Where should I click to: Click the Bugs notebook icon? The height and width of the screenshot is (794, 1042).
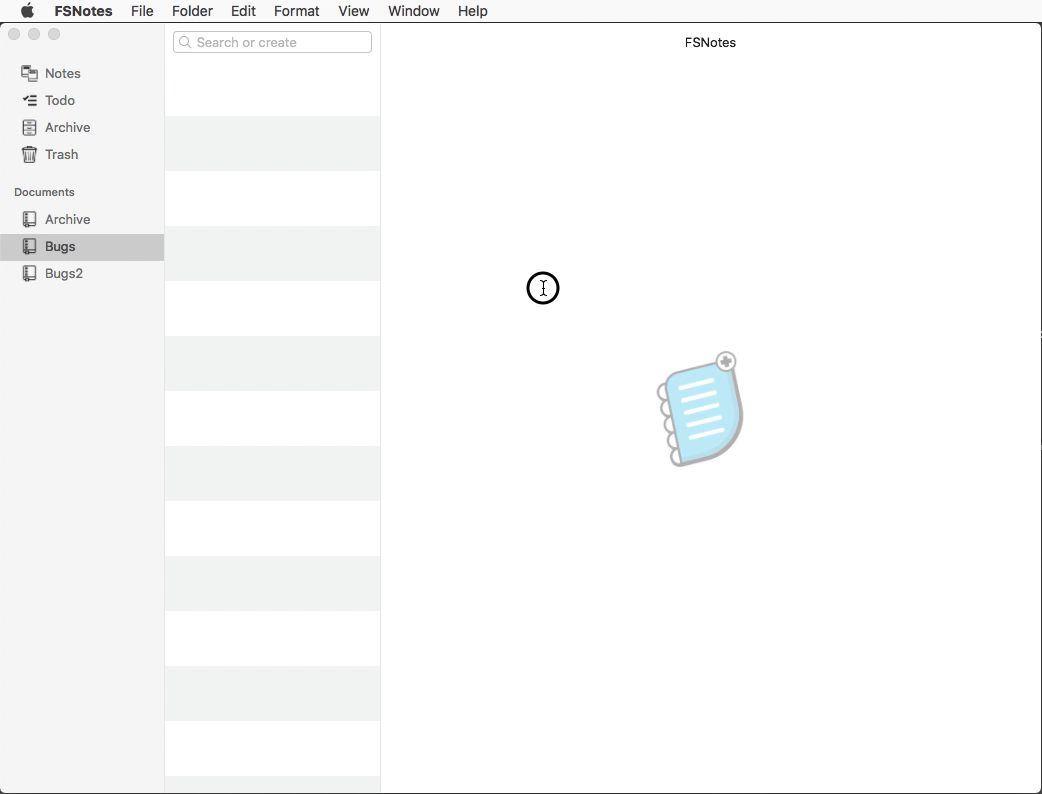coord(29,247)
